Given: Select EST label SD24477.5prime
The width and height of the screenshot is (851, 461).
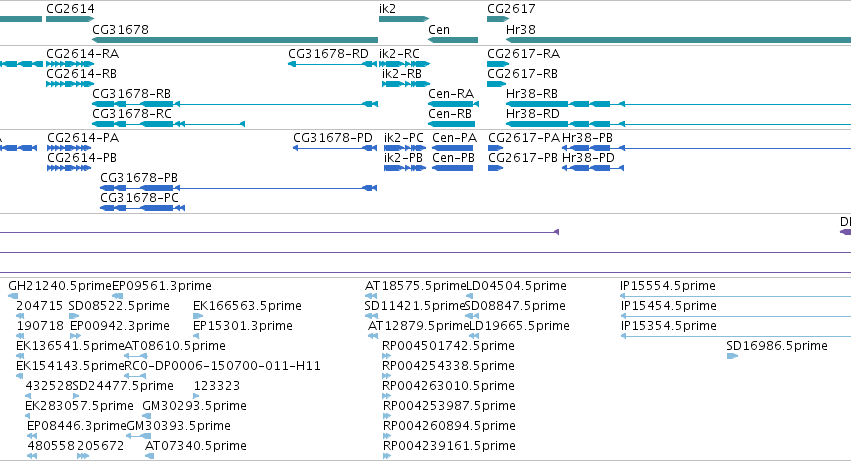Looking at the screenshot, I should 123,387.
